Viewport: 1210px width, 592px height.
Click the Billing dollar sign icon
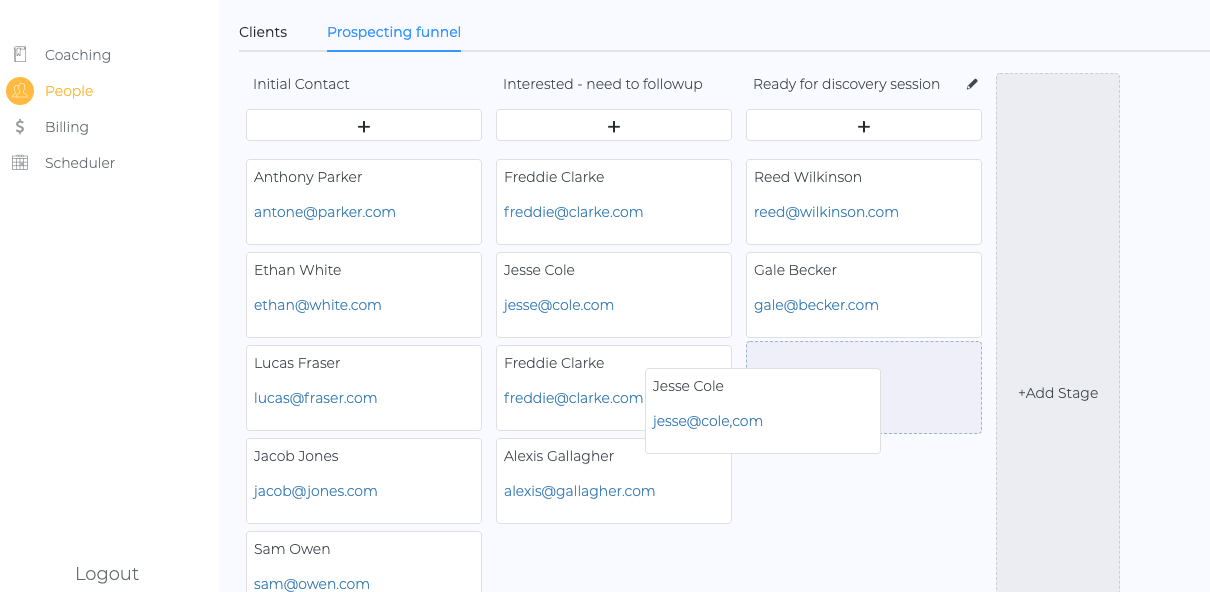(x=20, y=127)
